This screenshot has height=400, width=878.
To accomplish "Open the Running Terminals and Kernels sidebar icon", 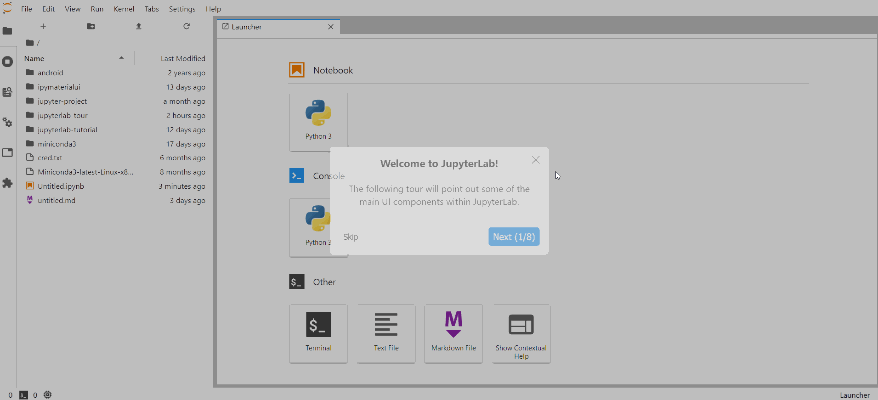I will (7, 62).
